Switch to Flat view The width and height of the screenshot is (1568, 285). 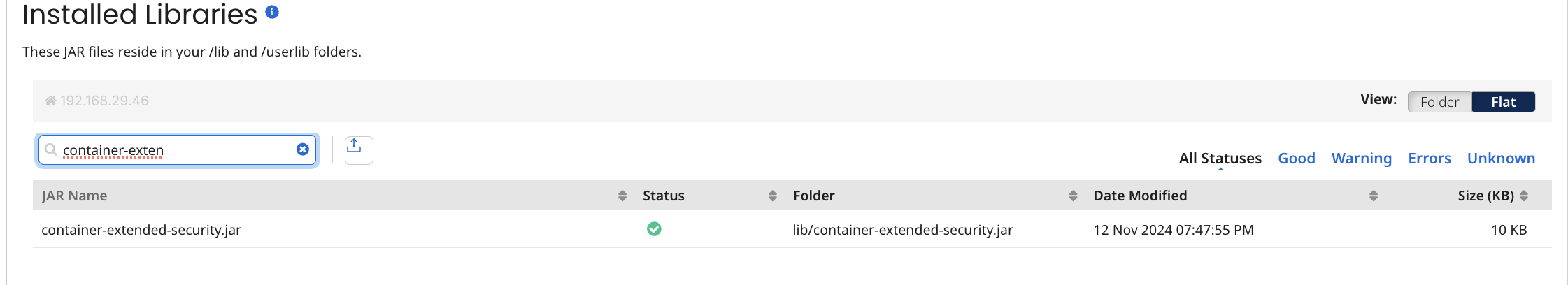[1503, 102]
